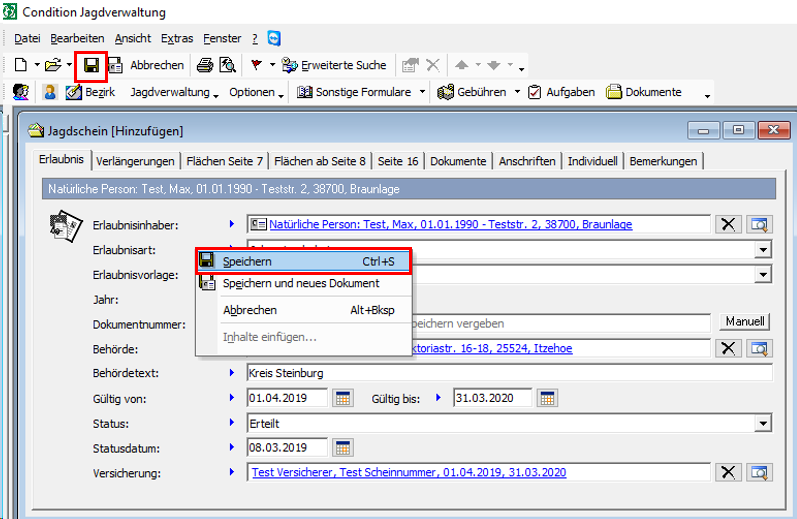Open calendar picker for Gültig von
This screenshot has height=519, width=797.
coord(343,398)
